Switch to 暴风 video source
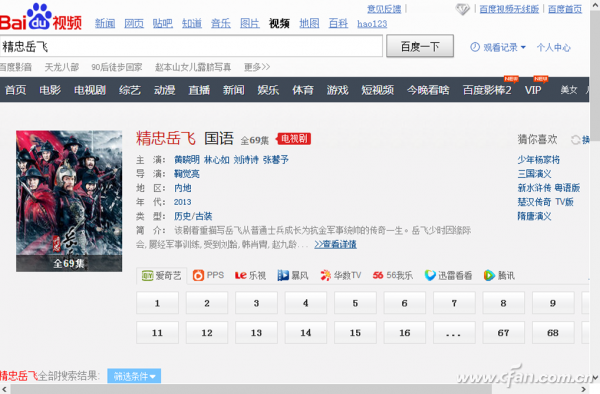 click(x=293, y=275)
